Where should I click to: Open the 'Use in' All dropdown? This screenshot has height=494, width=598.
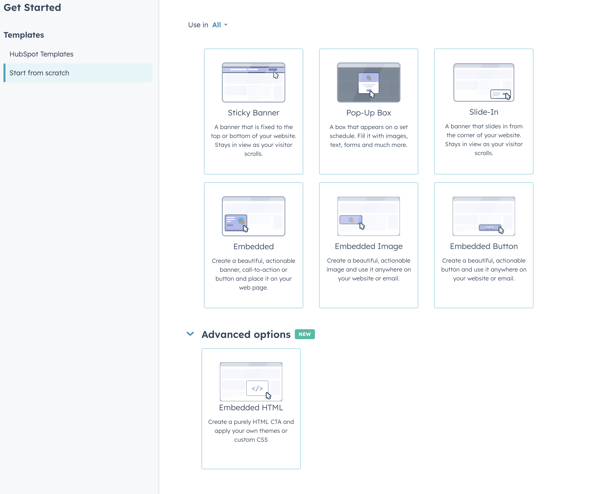point(220,25)
